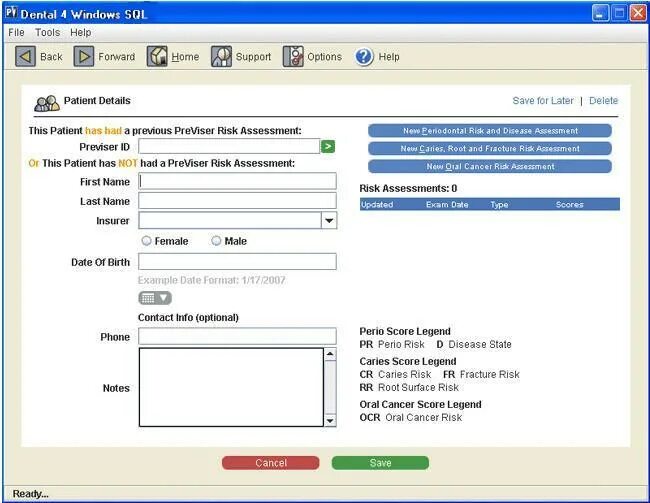Click the Ready... status bar text
Image resolution: width=650 pixels, height=503 pixels.
[30, 493]
